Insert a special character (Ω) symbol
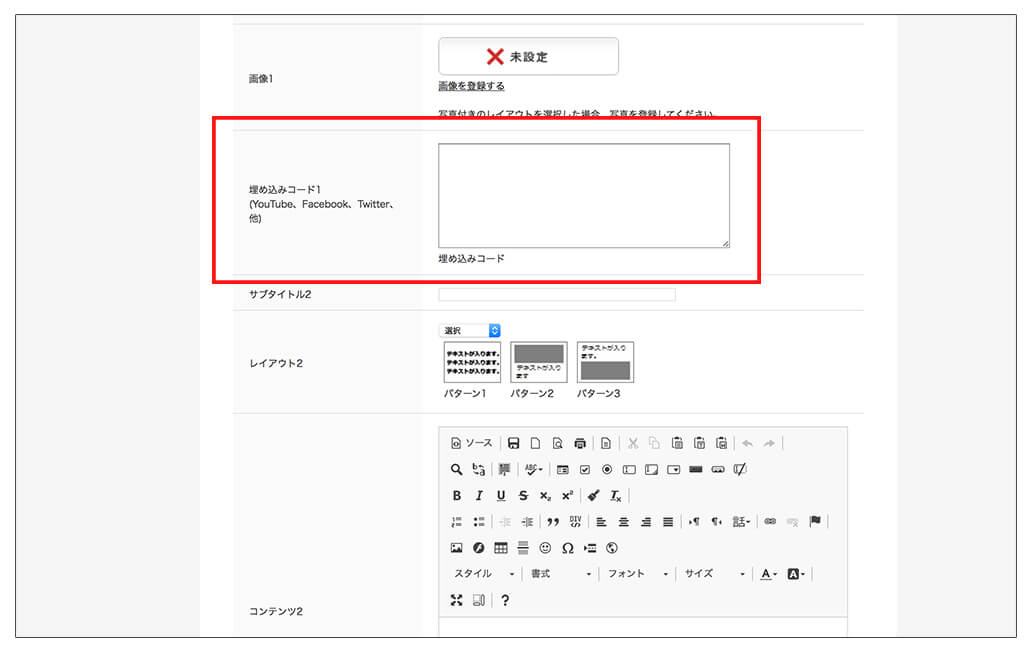The image size is (1032, 651). point(567,547)
